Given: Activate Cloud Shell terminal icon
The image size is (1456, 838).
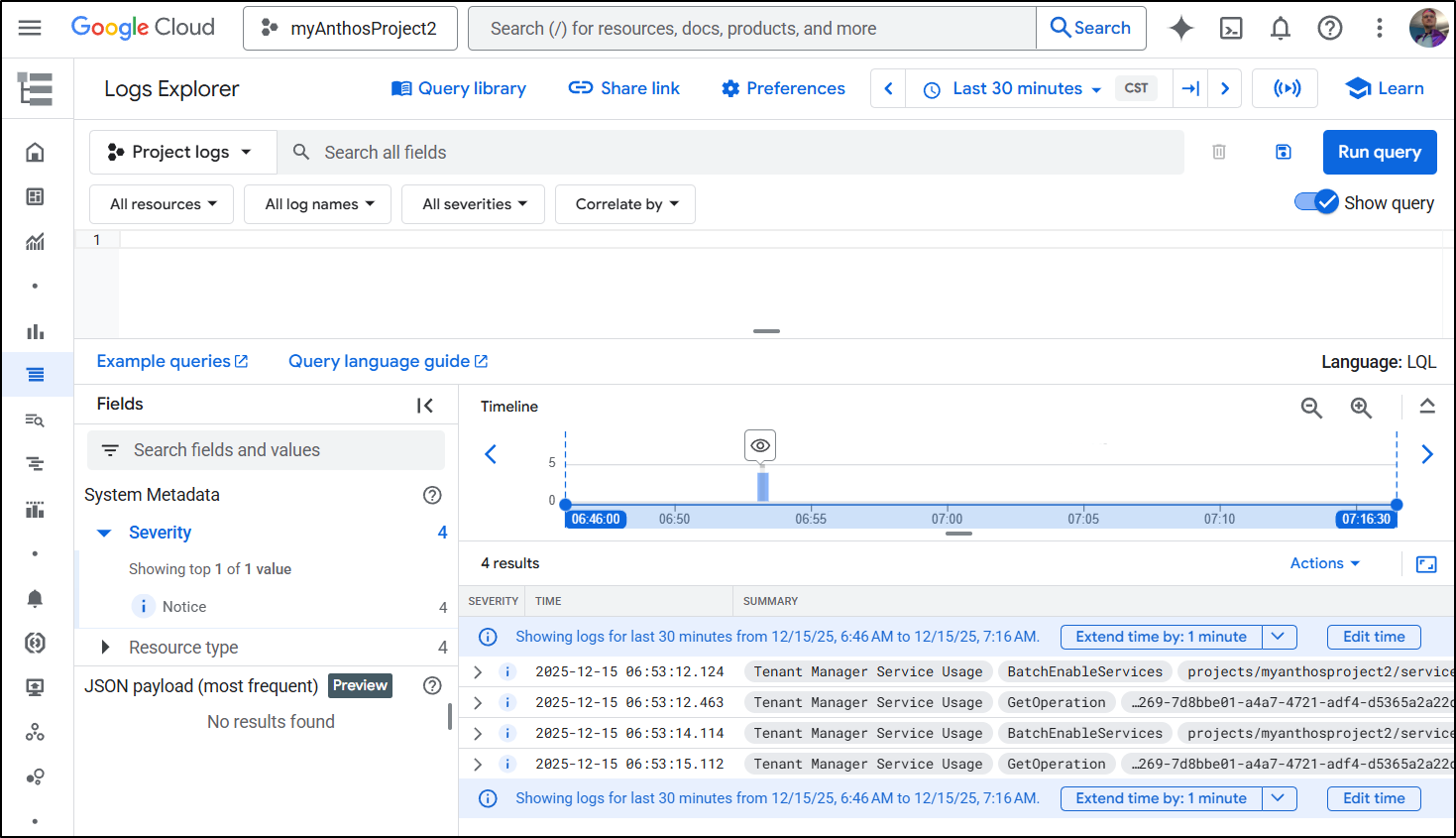Looking at the screenshot, I should click(x=1231, y=28).
